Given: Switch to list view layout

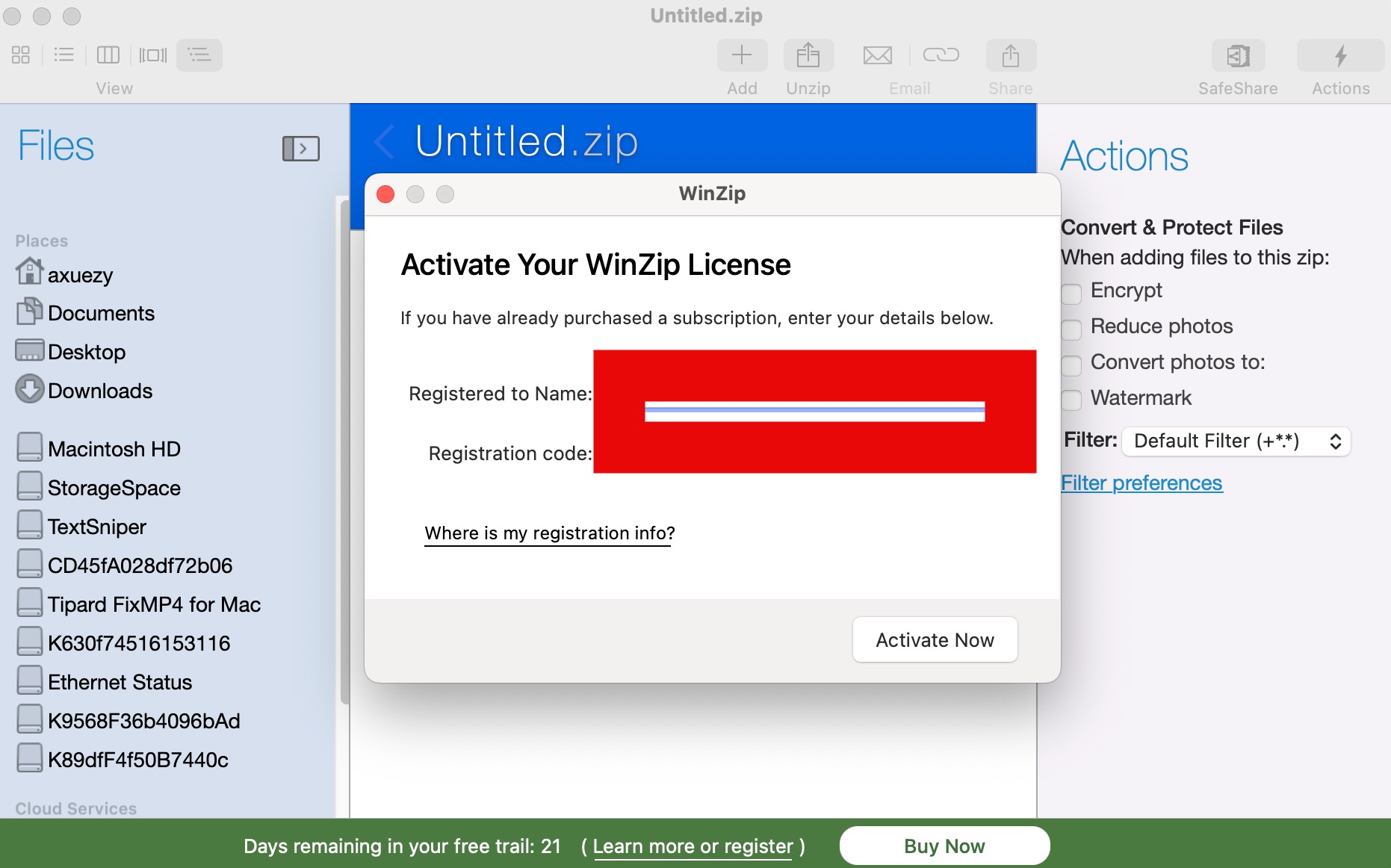Looking at the screenshot, I should pos(64,55).
